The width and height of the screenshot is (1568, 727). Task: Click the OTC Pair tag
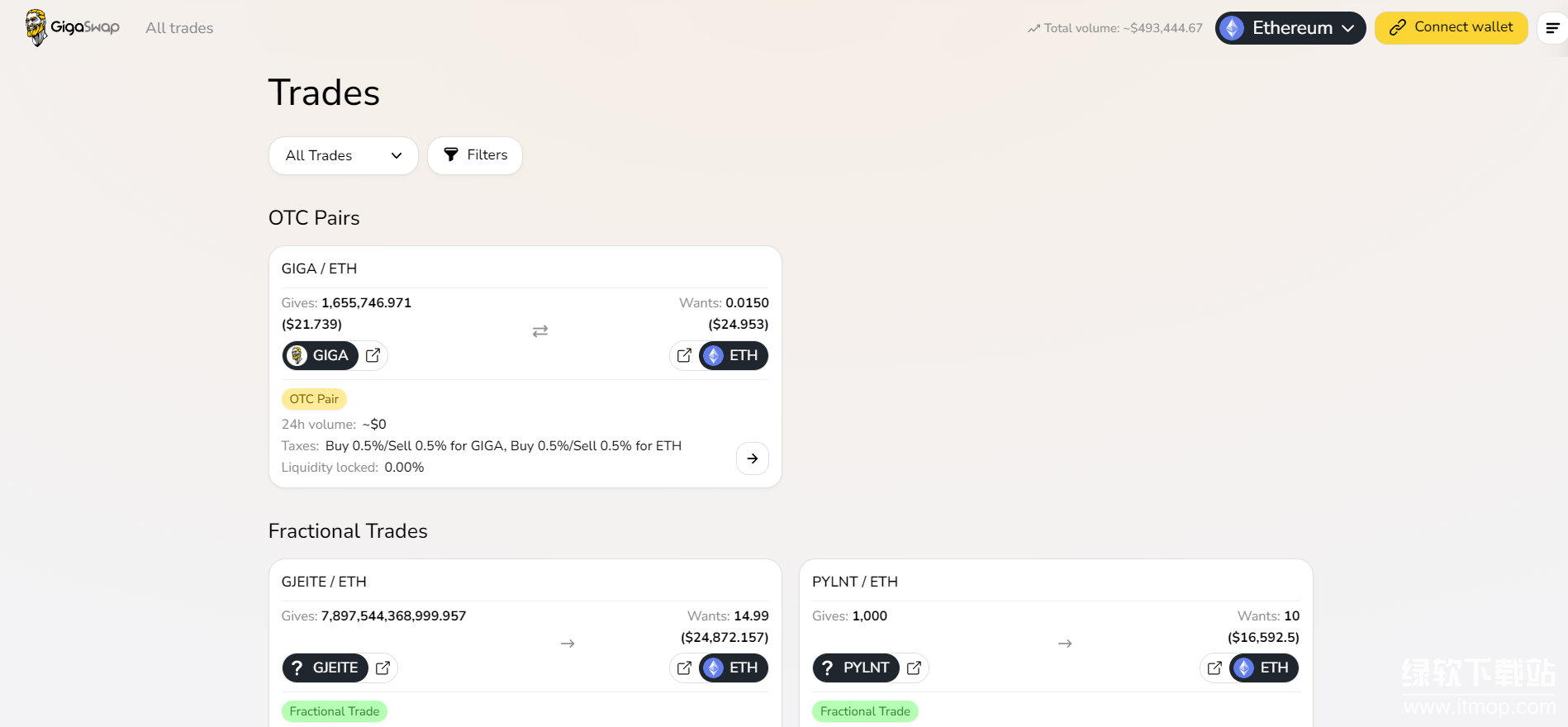314,399
